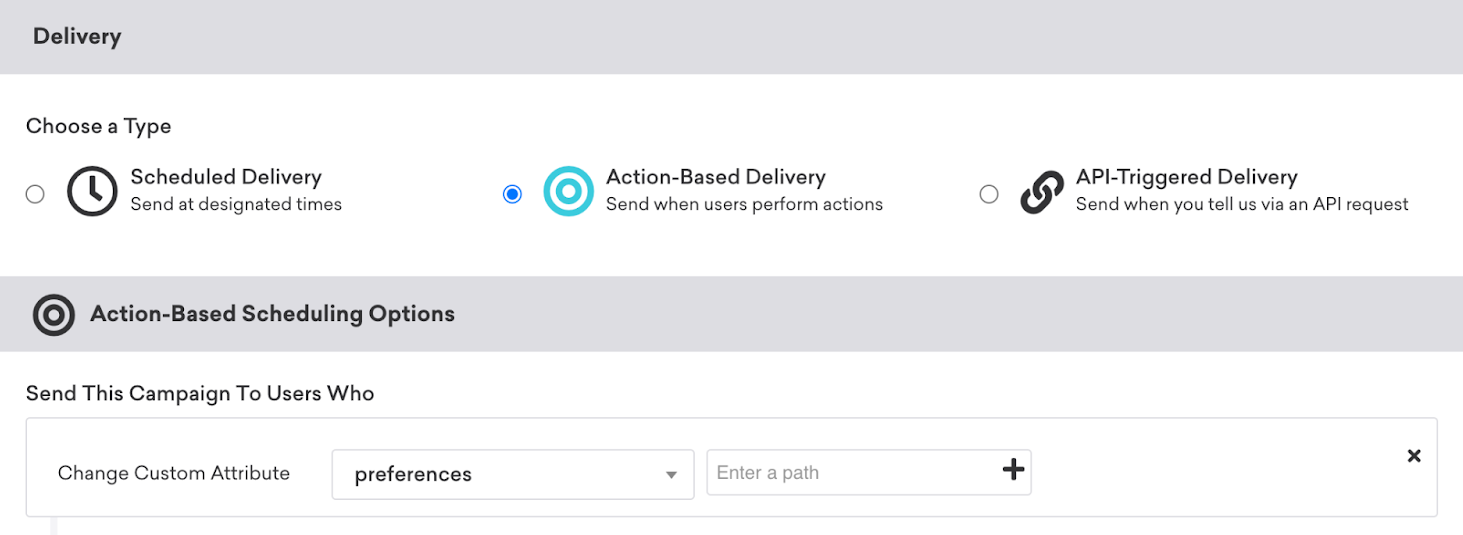Click the dropdown arrow beside preferences
Screen dimensions: 1463x535
(x=672, y=475)
